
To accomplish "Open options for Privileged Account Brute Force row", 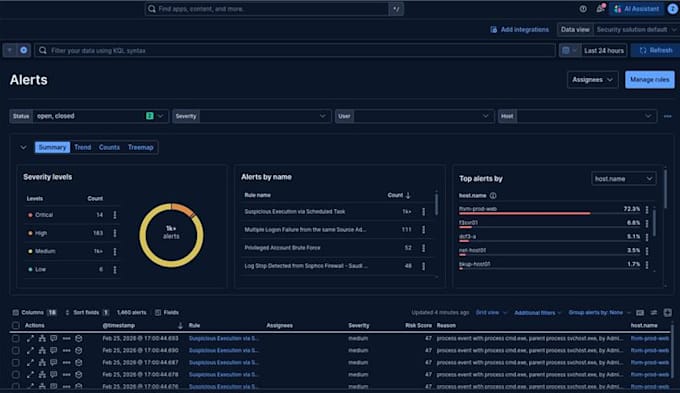I will click(x=423, y=248).
